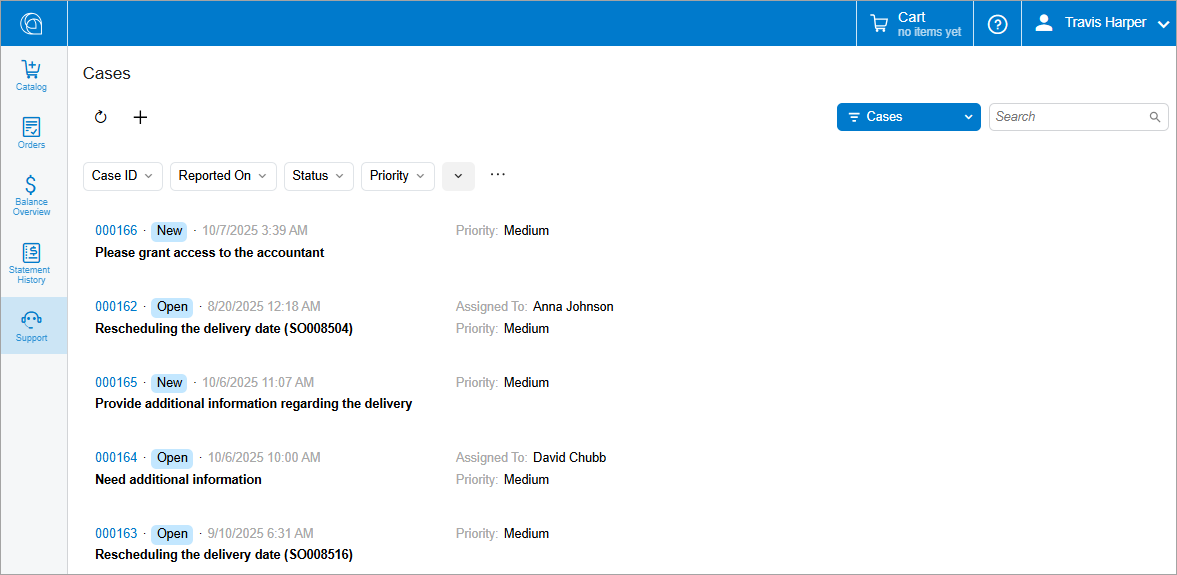Viewport: 1177px width, 575px height.
Task: Click the portal logo icon
Action: pos(32,23)
